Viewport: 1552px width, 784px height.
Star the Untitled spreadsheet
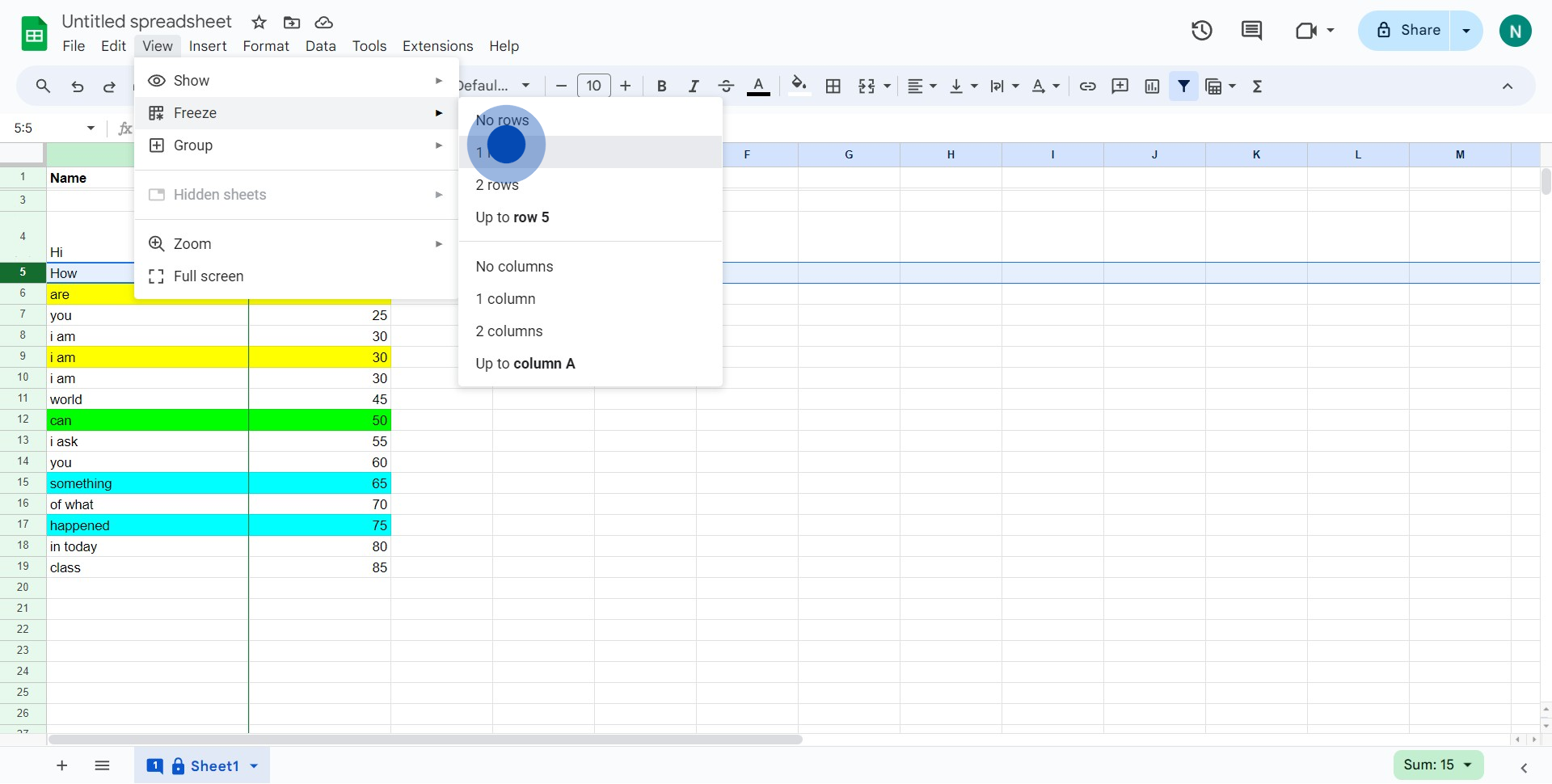tap(259, 23)
